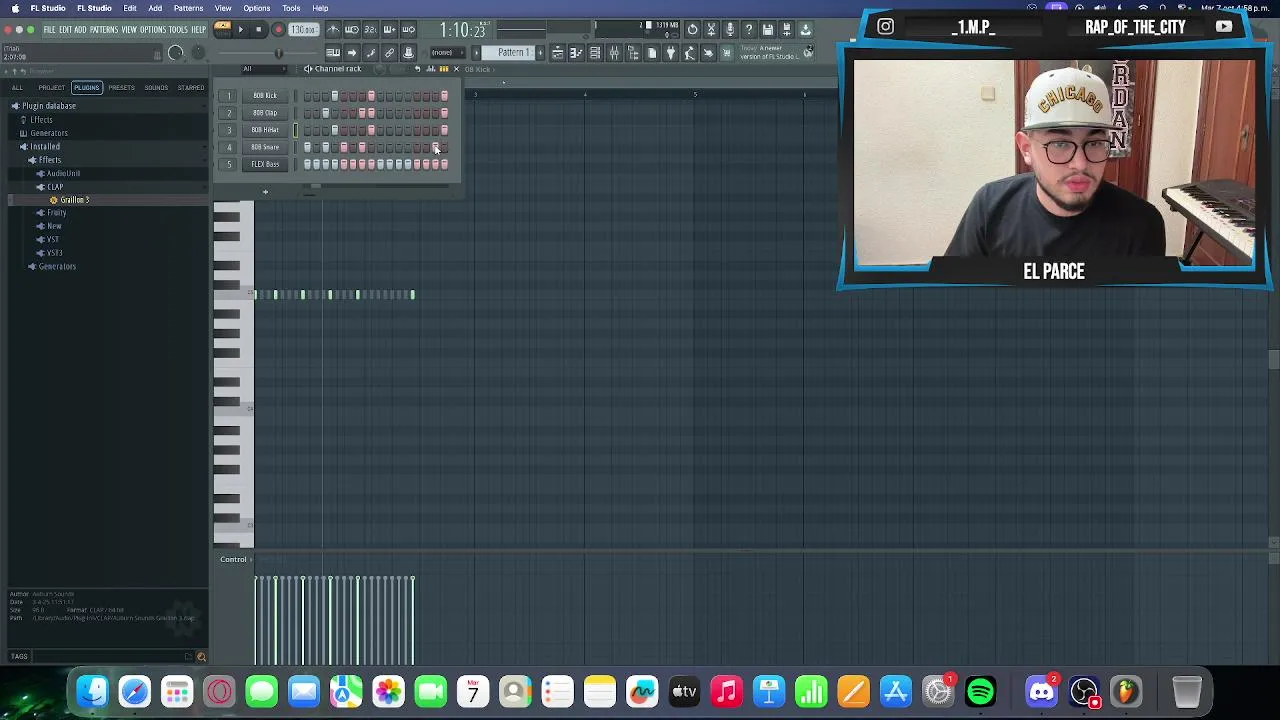Image resolution: width=1280 pixels, height=720 pixels.
Task: Switch to browser SOUNDS tab
Action: (156, 87)
